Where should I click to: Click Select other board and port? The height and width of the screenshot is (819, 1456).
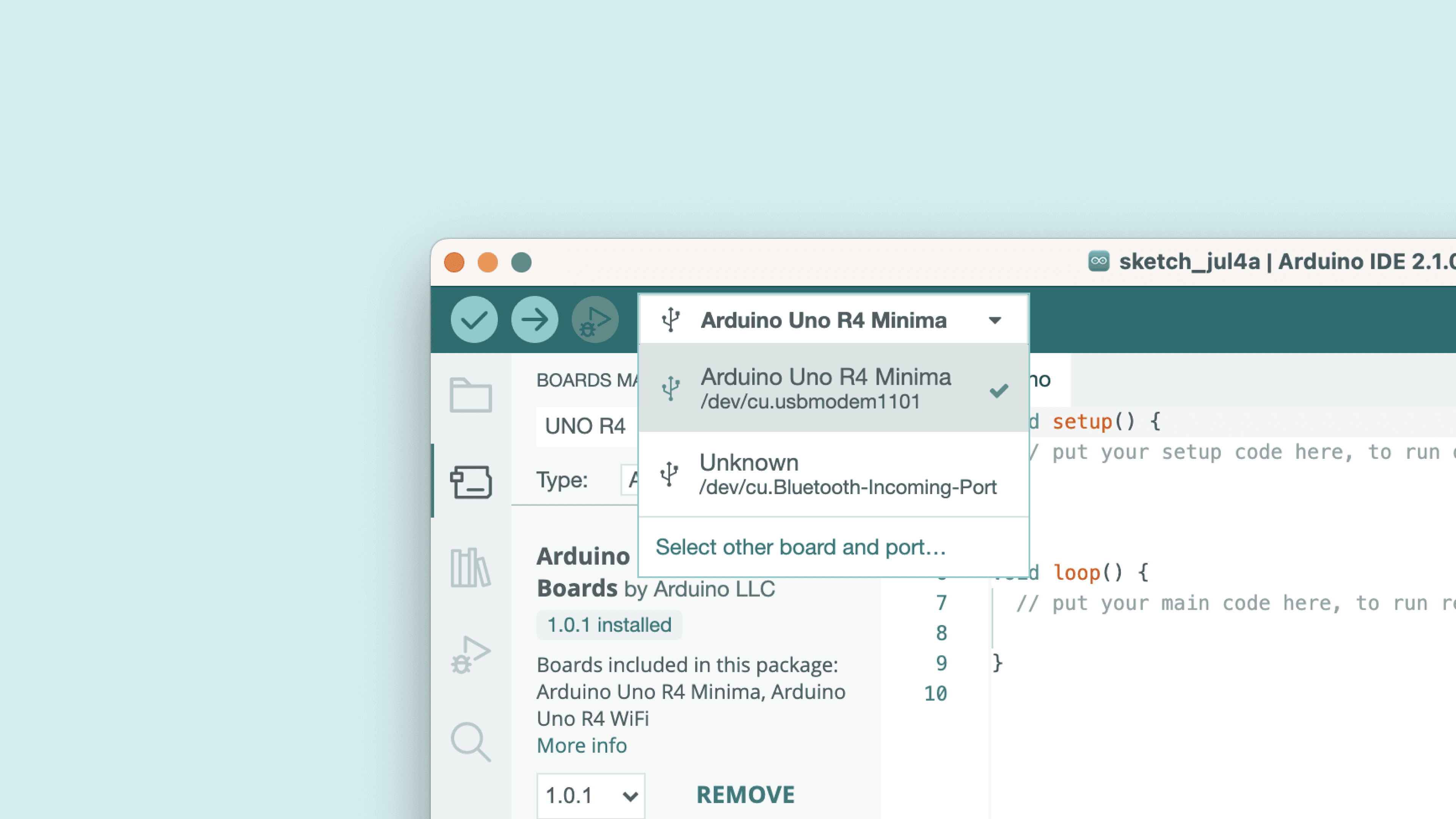[800, 547]
